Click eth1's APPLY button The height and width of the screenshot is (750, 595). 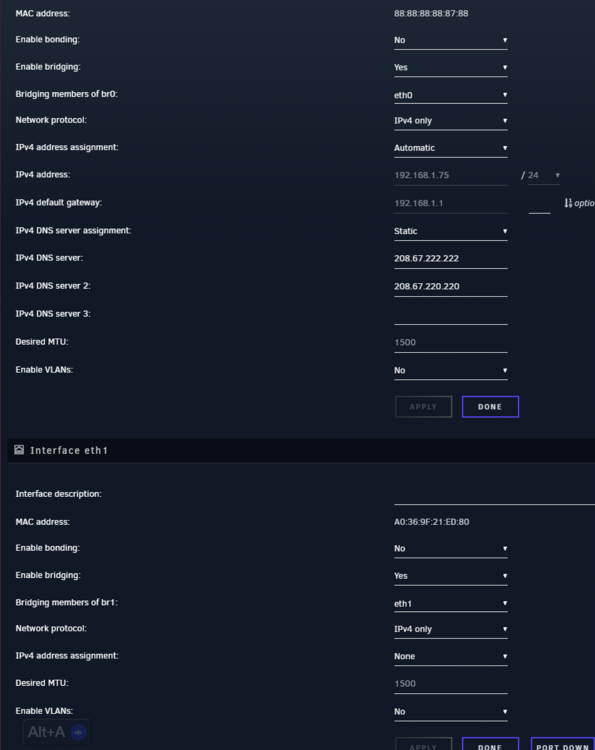[x=423, y=744]
